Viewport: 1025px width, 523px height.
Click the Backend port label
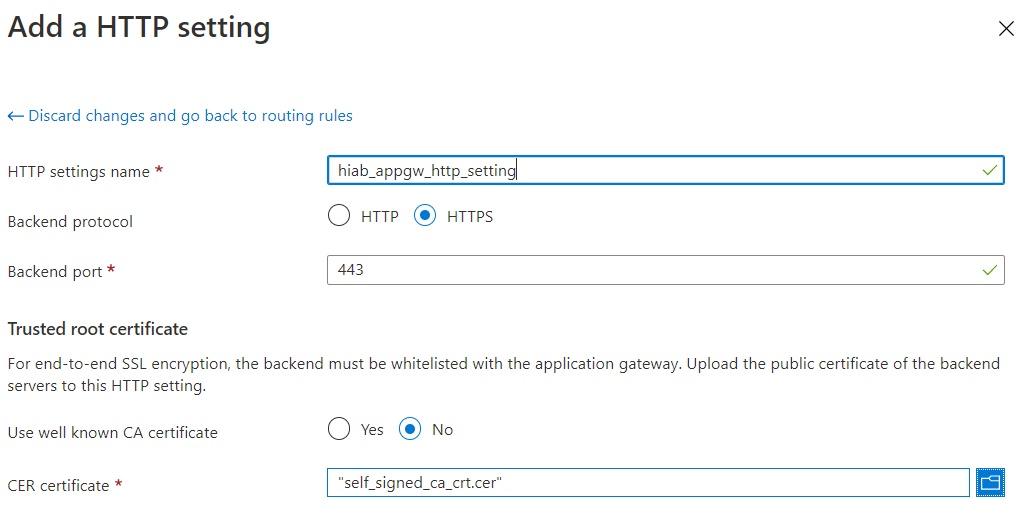(54, 272)
